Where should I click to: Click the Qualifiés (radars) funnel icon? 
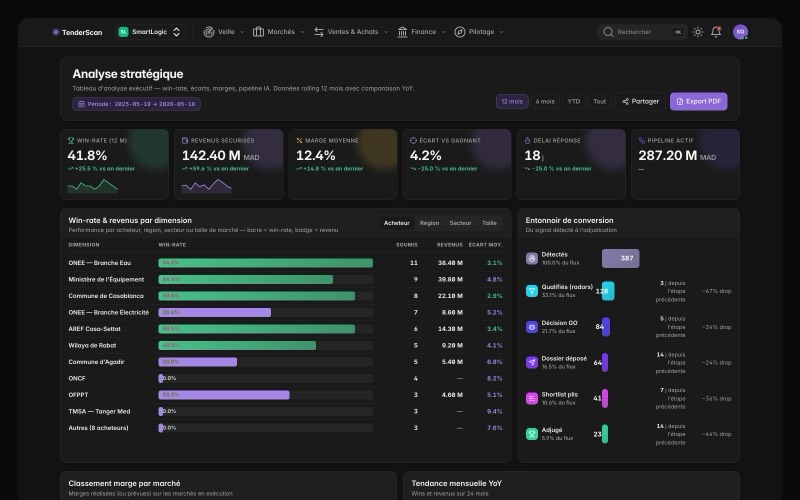(x=532, y=291)
